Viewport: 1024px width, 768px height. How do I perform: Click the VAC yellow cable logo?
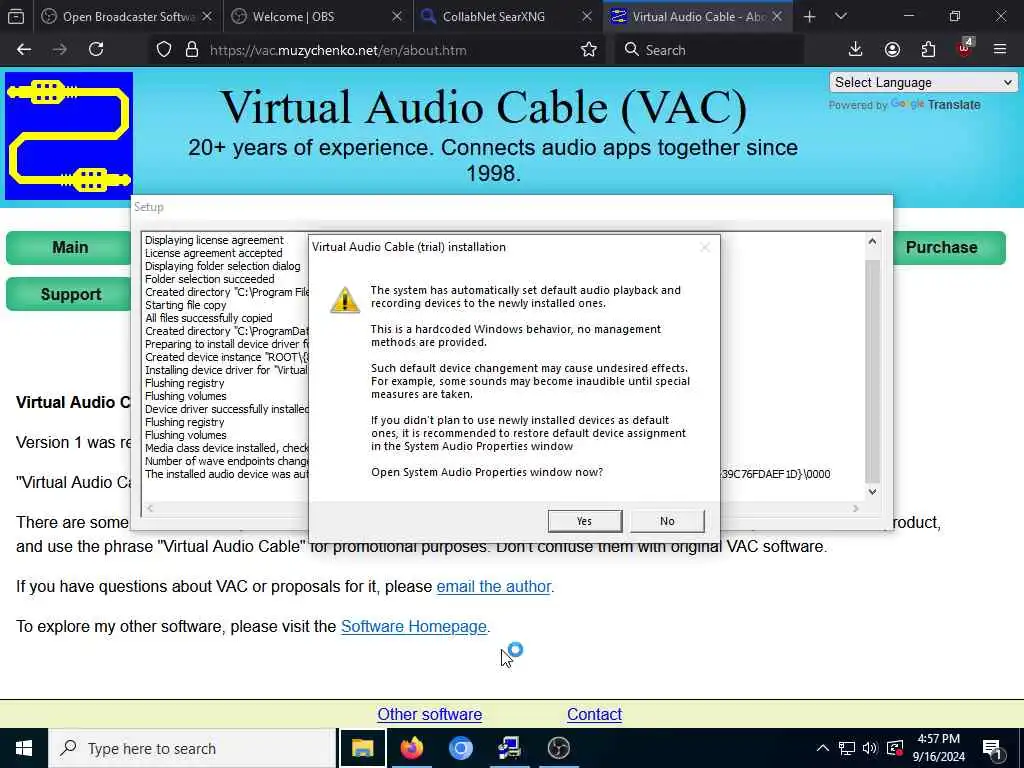tap(69, 136)
